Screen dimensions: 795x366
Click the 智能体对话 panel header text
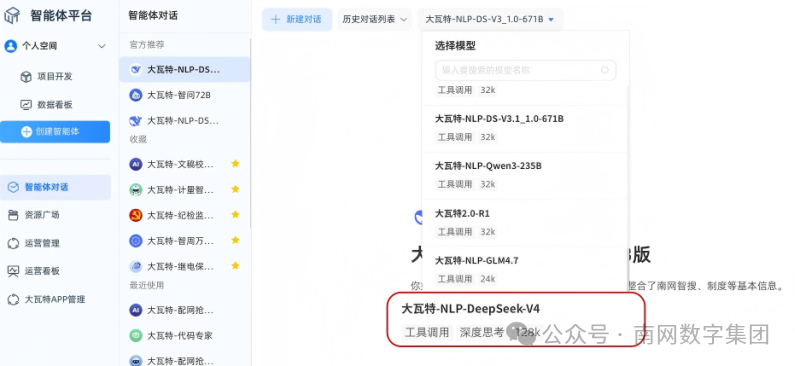pyautogui.click(x=153, y=16)
